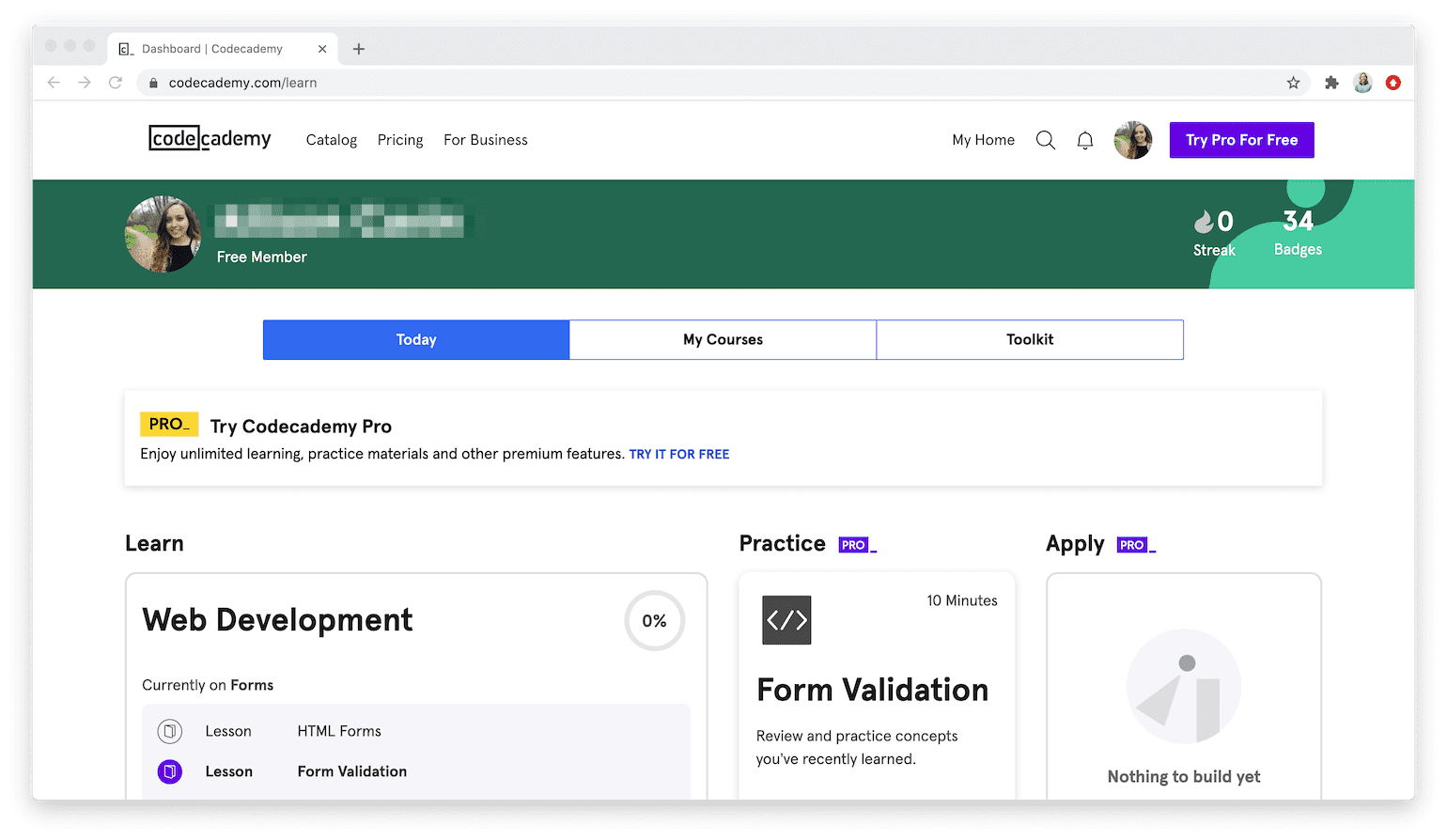This screenshot has height=840, width=1447.
Task: Open the Codecademy search magnifier icon
Action: click(x=1045, y=139)
